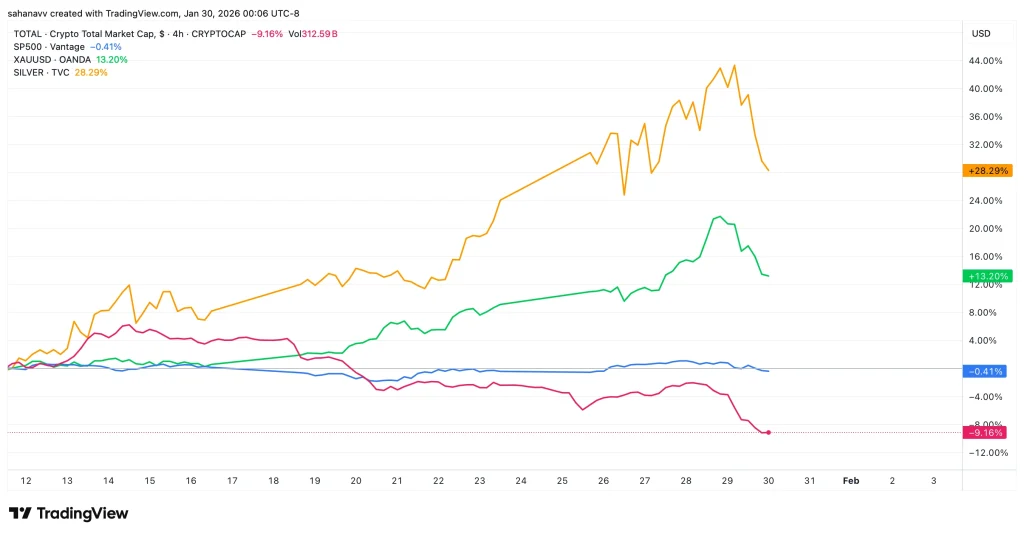Image resolution: width=1024 pixels, height=536 pixels.
Task: Click the silver line peak near 29th
Action: coord(735,65)
